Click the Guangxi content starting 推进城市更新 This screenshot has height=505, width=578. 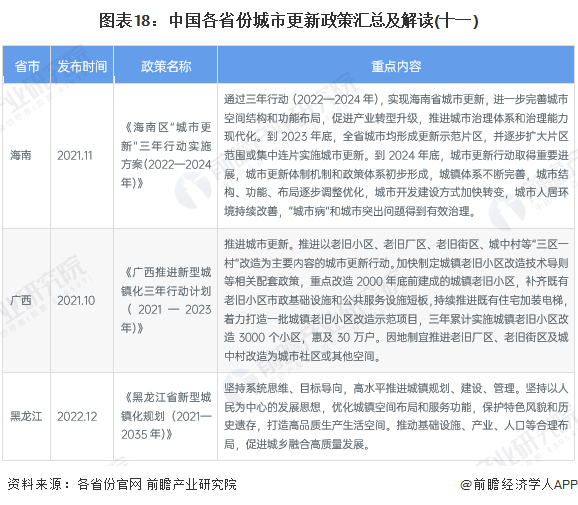point(396,300)
